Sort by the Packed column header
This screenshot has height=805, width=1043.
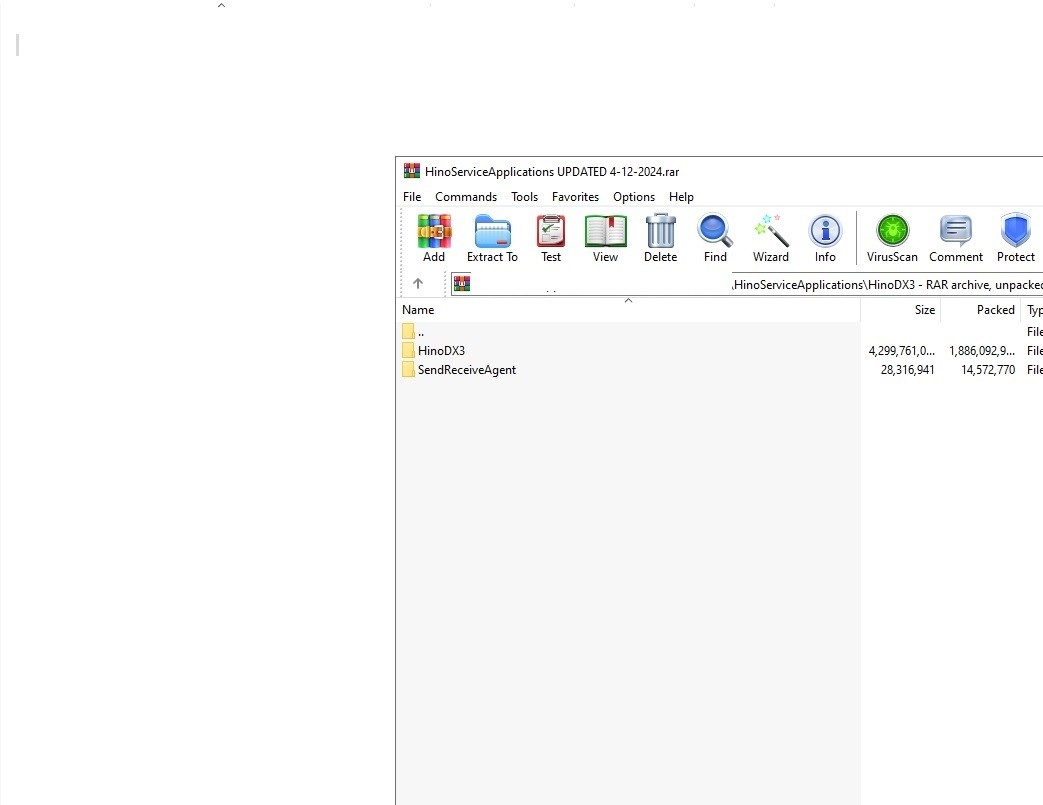pos(981,310)
